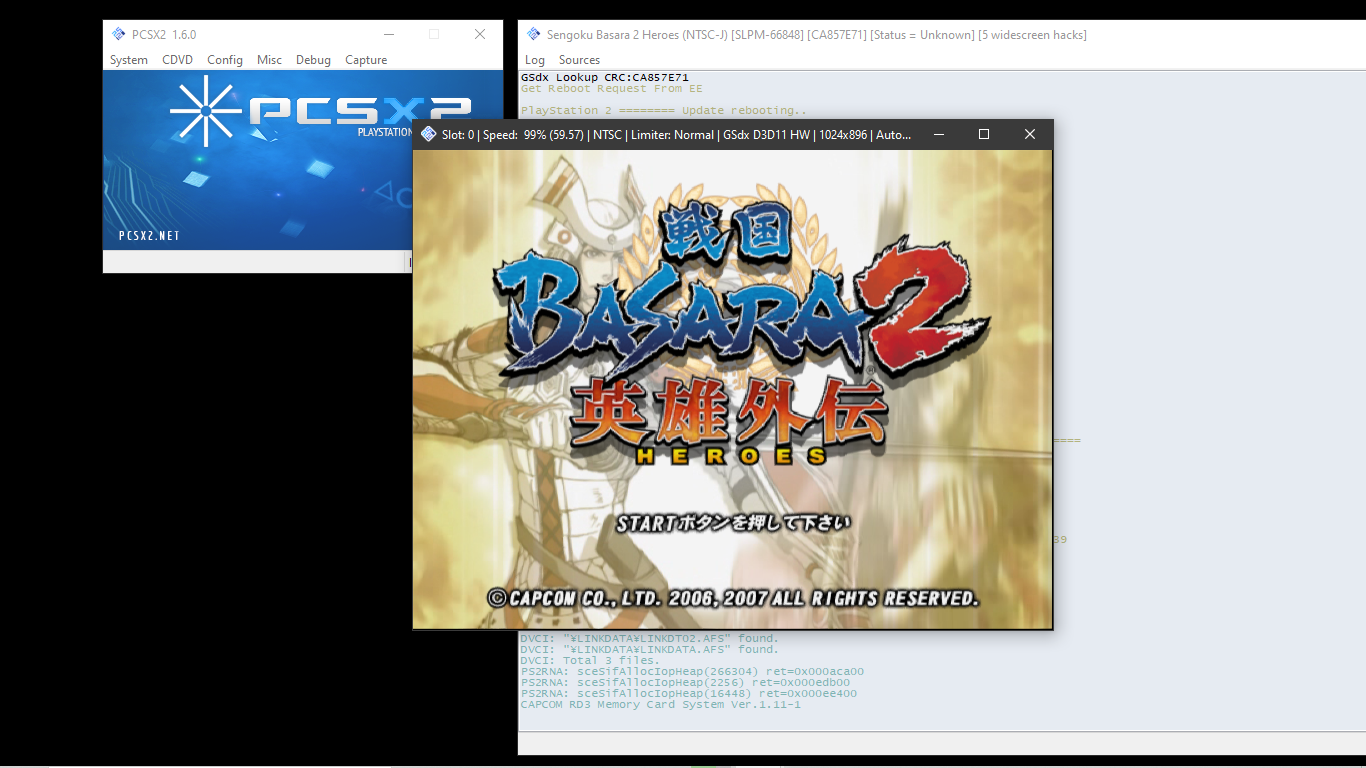
Task: Click the Capcom copyright text in game
Action: point(733,598)
